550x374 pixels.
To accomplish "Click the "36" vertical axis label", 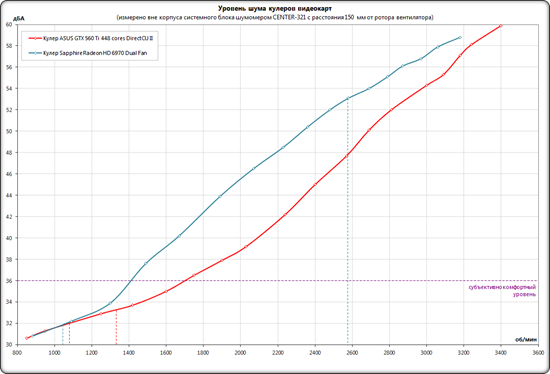I will pos(9,281).
